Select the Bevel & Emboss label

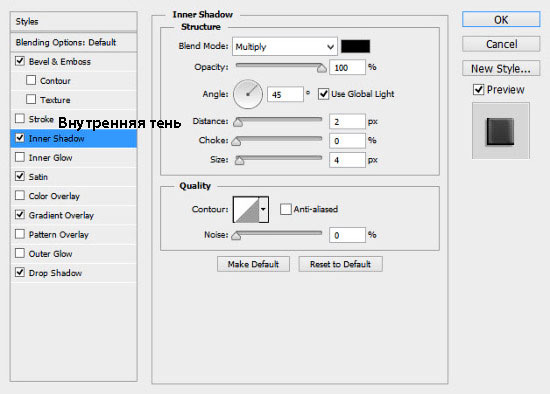tap(60, 61)
